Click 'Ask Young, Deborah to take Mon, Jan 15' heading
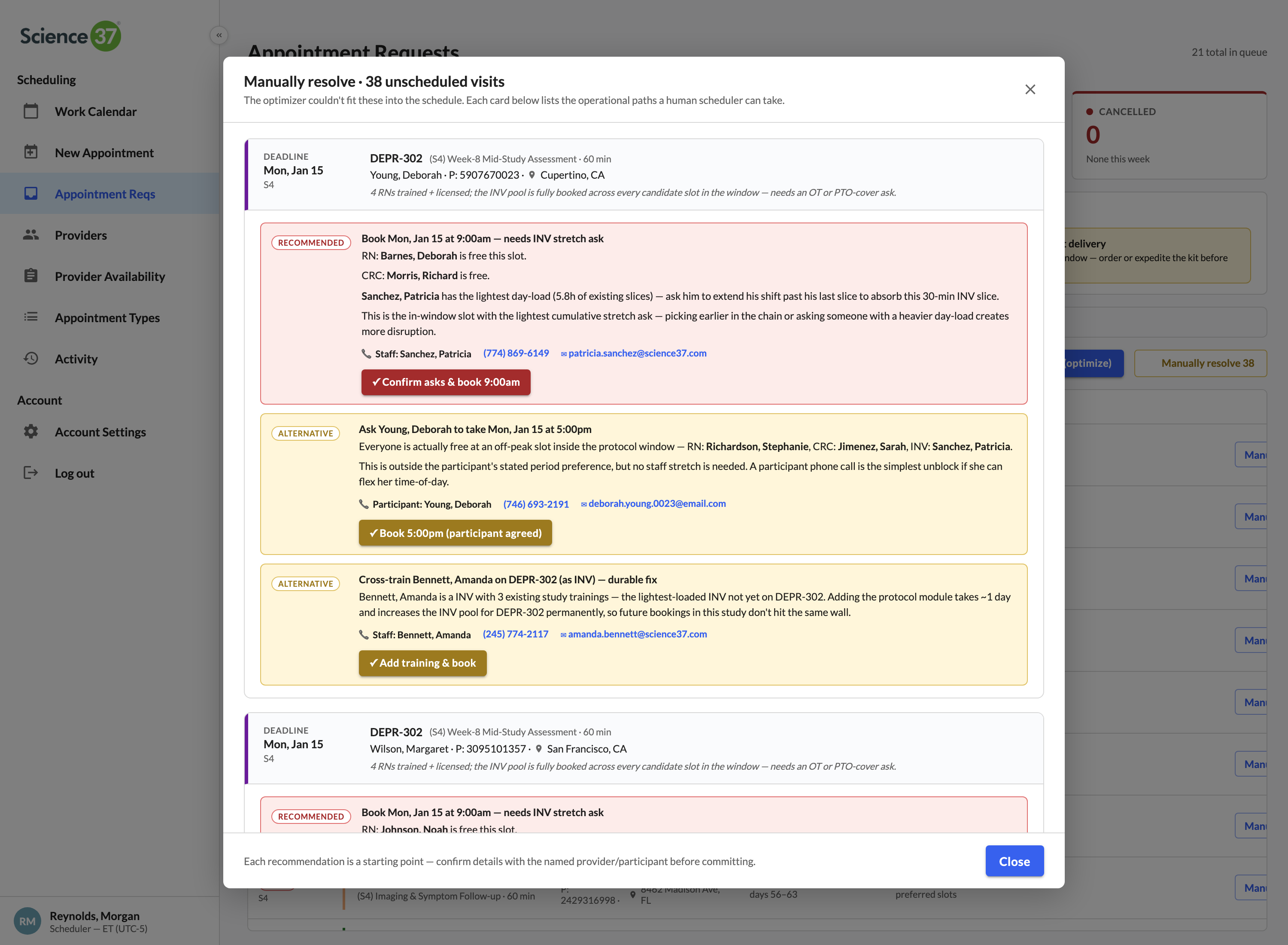This screenshot has height=945, width=1288. pyautogui.click(x=475, y=429)
